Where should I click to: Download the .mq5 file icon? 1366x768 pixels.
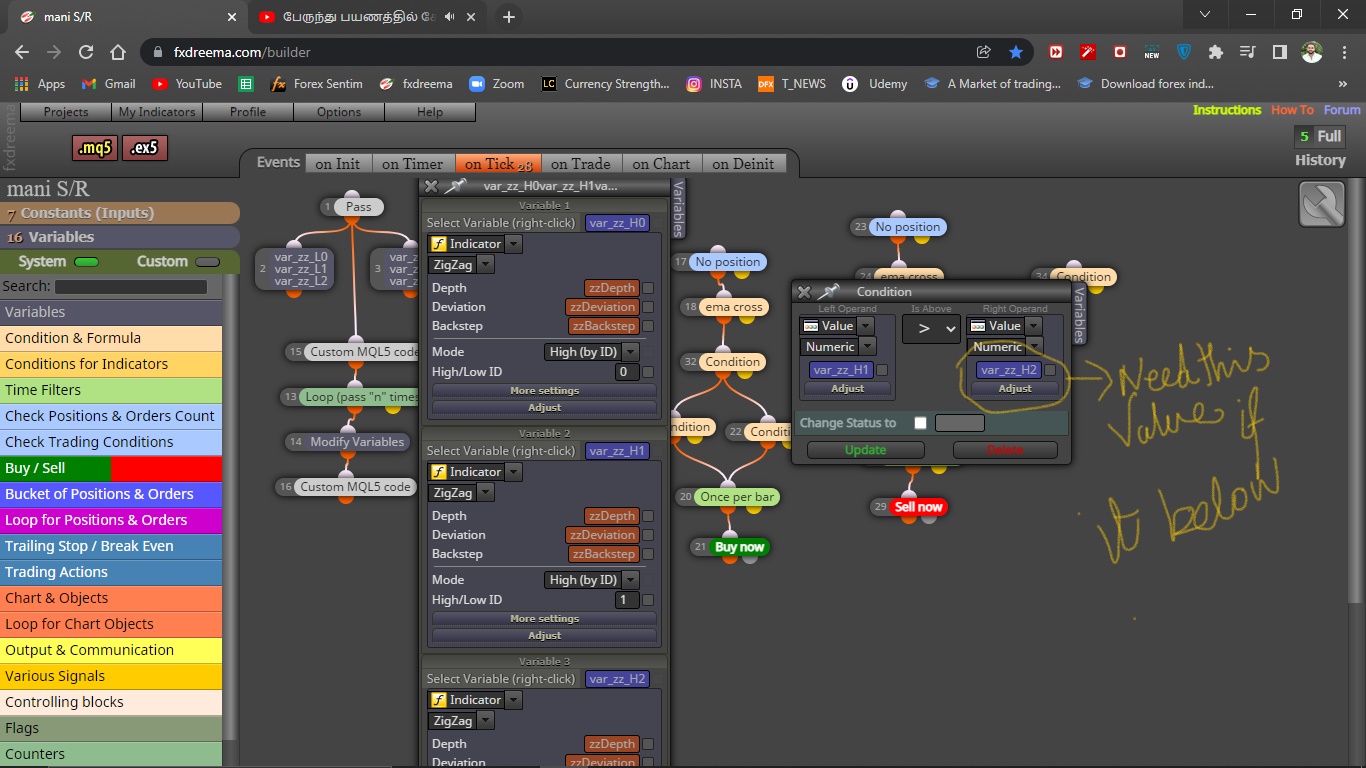(x=96, y=149)
